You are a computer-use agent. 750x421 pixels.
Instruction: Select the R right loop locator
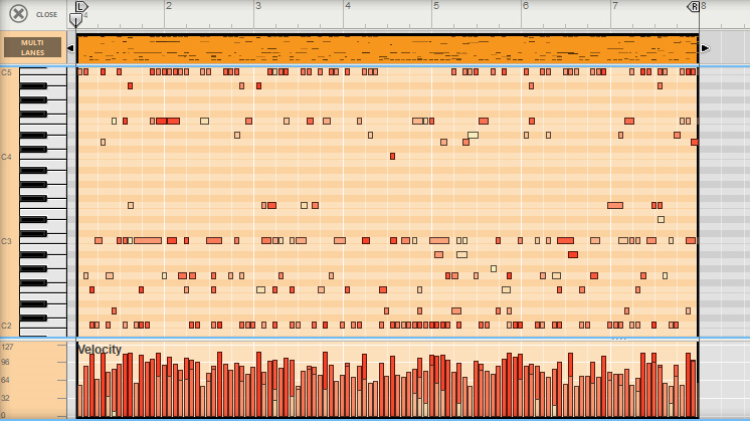click(693, 6)
